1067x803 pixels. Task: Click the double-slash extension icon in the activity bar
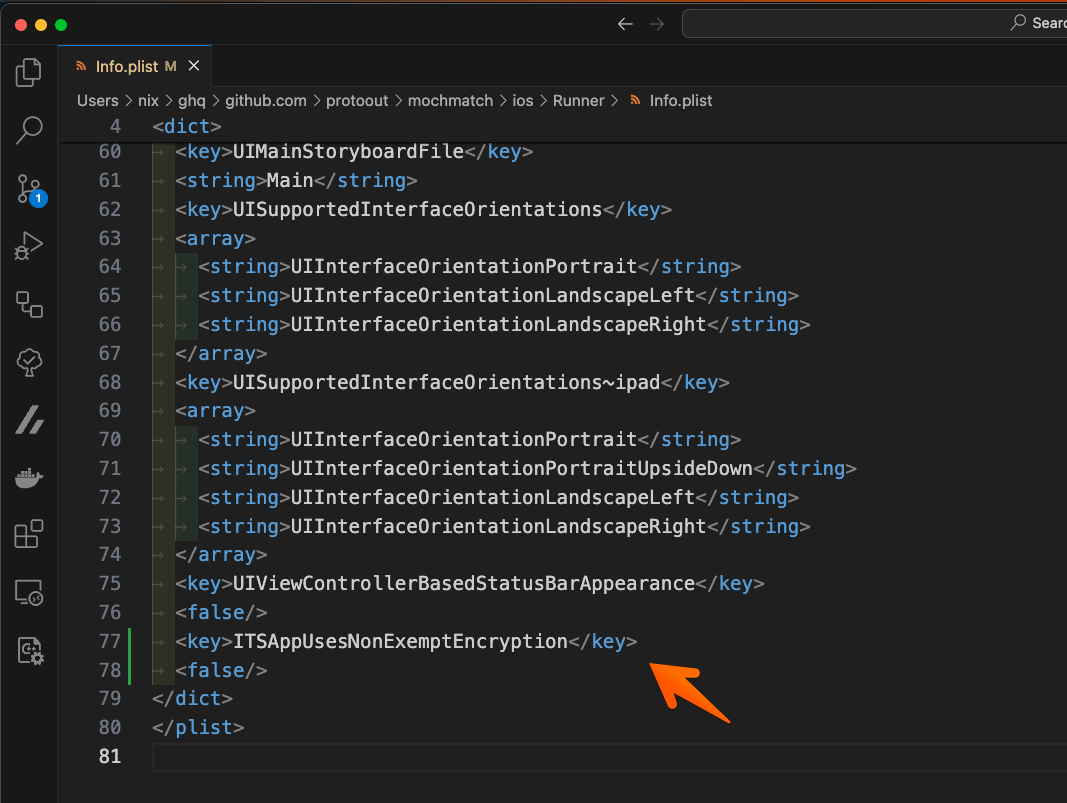(x=30, y=419)
